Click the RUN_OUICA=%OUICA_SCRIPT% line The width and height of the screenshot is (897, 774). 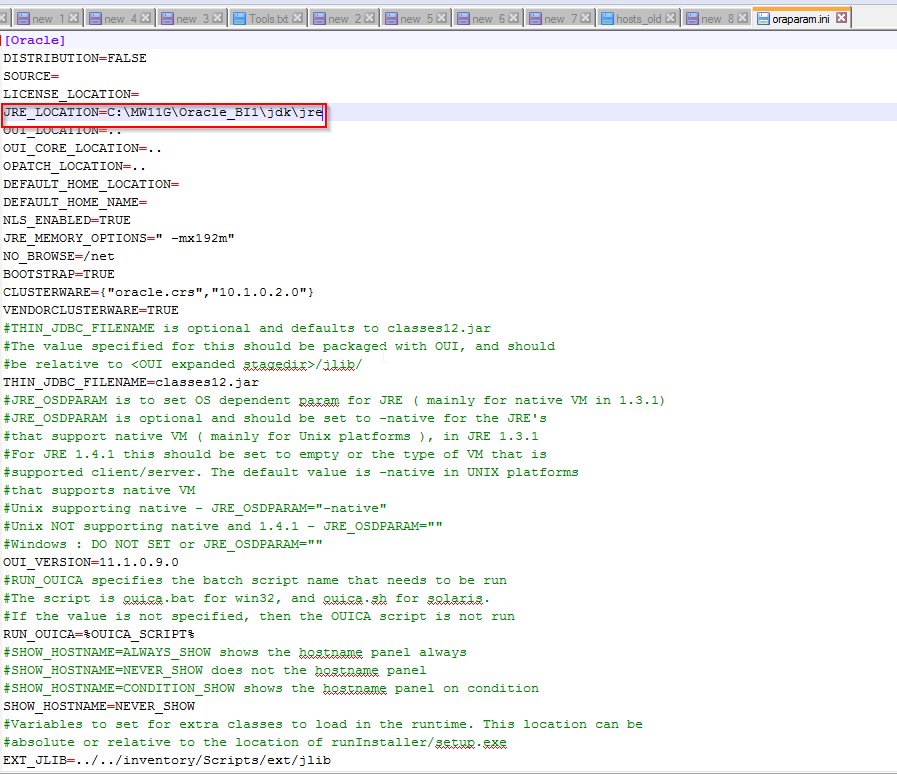click(99, 634)
